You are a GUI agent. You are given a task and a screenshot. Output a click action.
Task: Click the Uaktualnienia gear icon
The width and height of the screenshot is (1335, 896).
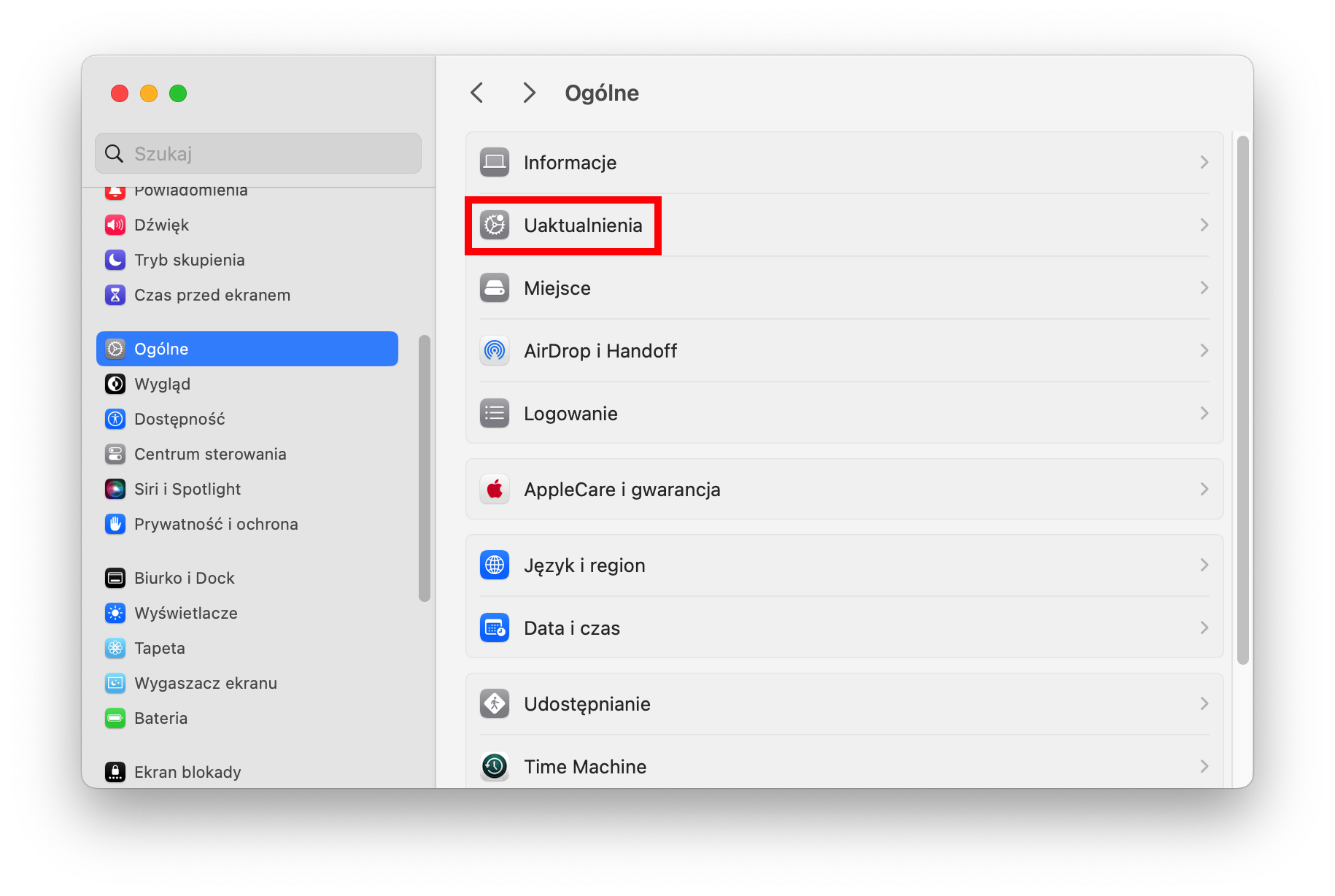coord(495,225)
